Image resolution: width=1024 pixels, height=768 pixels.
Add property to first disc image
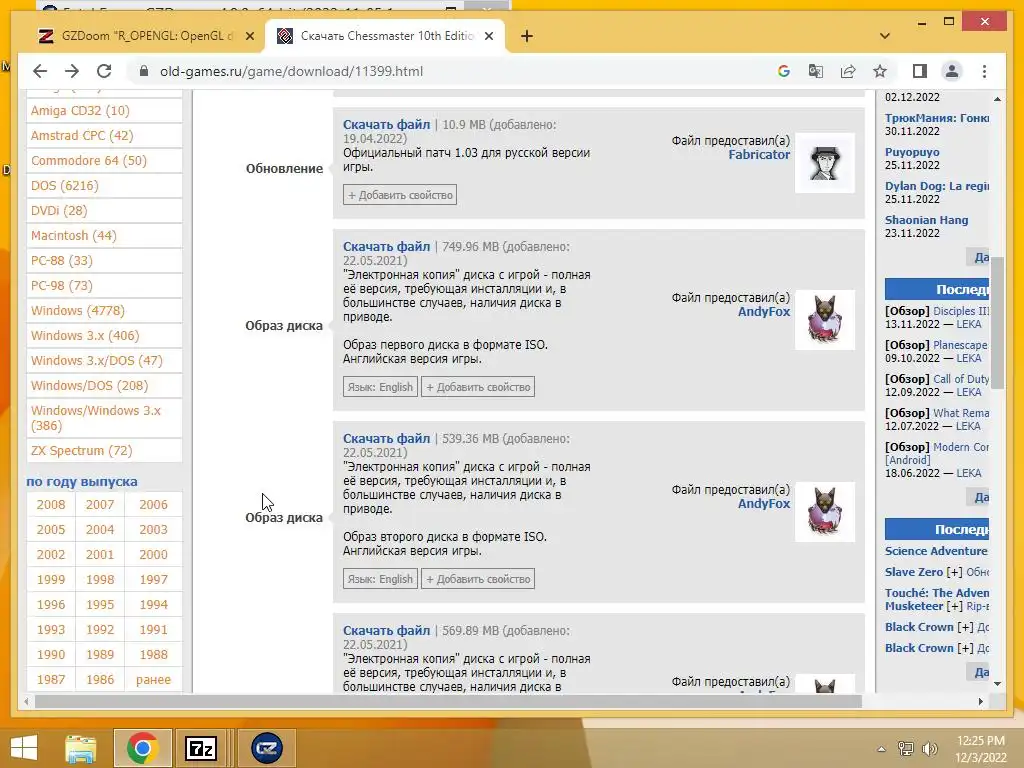pos(478,387)
